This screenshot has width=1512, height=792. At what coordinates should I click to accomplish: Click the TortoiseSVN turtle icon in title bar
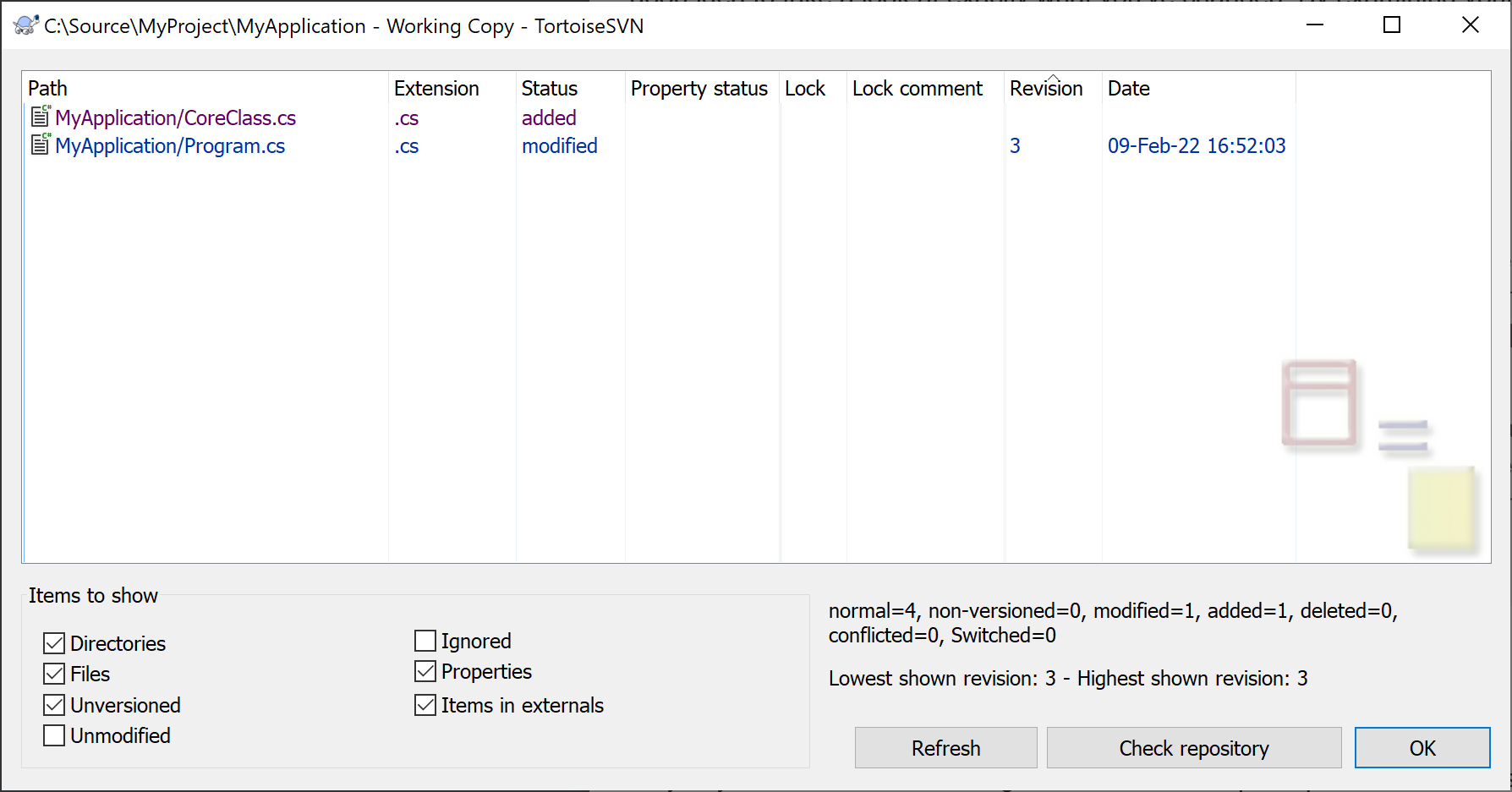click(x=25, y=25)
